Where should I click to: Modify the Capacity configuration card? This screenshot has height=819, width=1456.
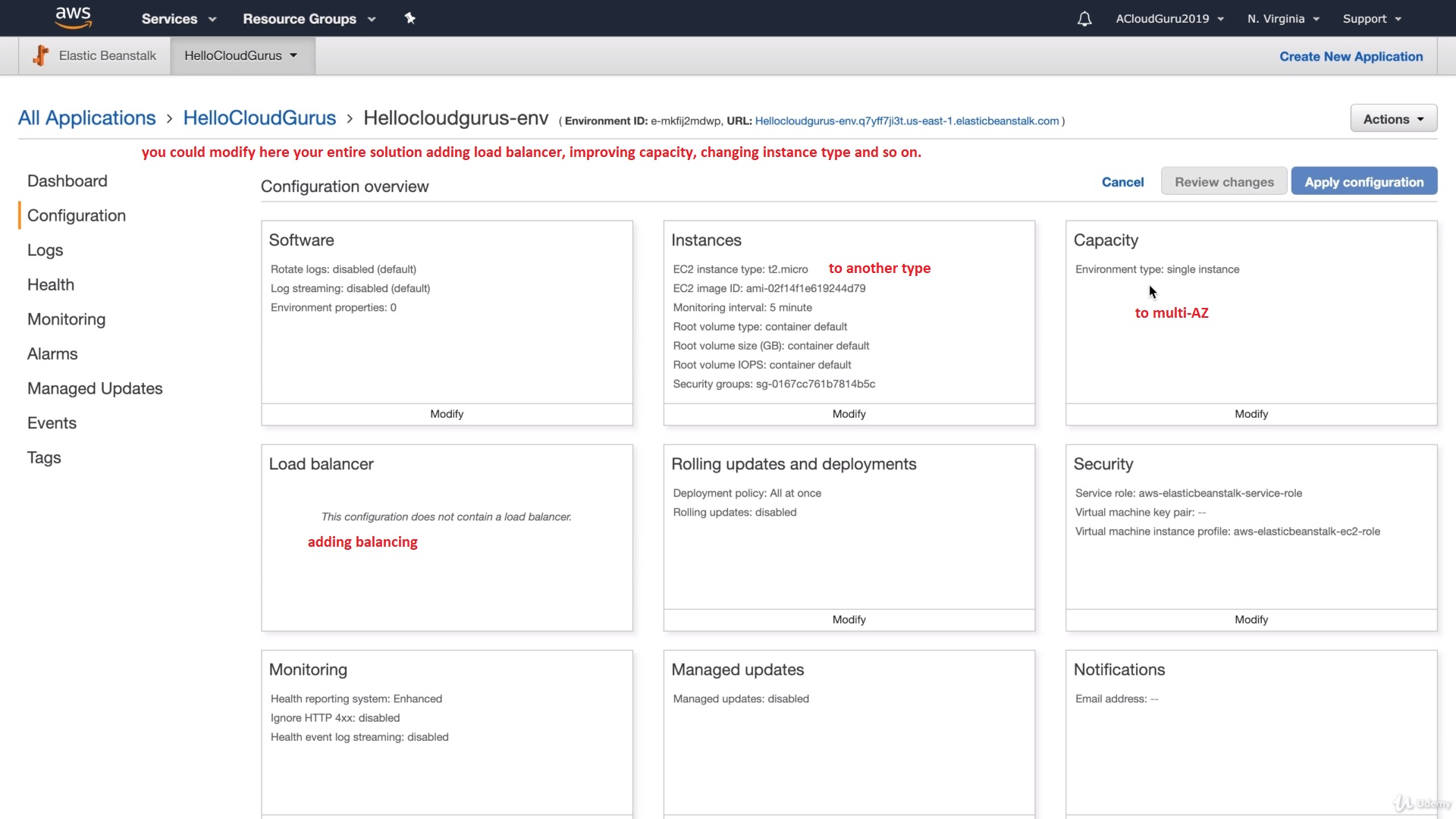click(x=1250, y=414)
